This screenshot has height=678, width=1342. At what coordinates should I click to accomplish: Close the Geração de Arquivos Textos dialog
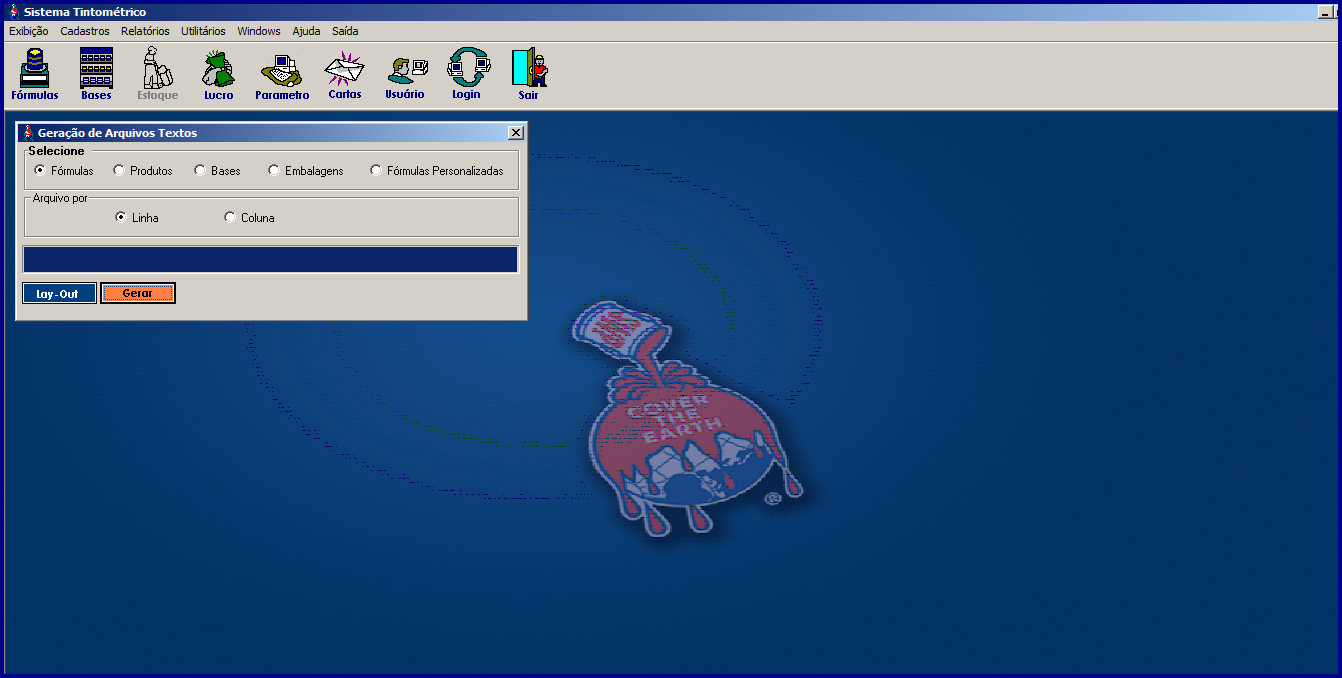tap(515, 132)
